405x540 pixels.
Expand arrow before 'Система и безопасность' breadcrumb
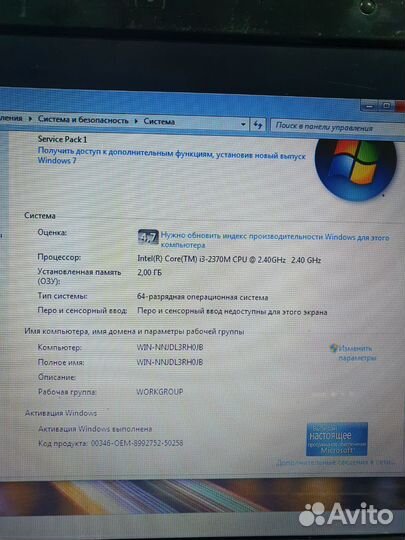(30, 119)
